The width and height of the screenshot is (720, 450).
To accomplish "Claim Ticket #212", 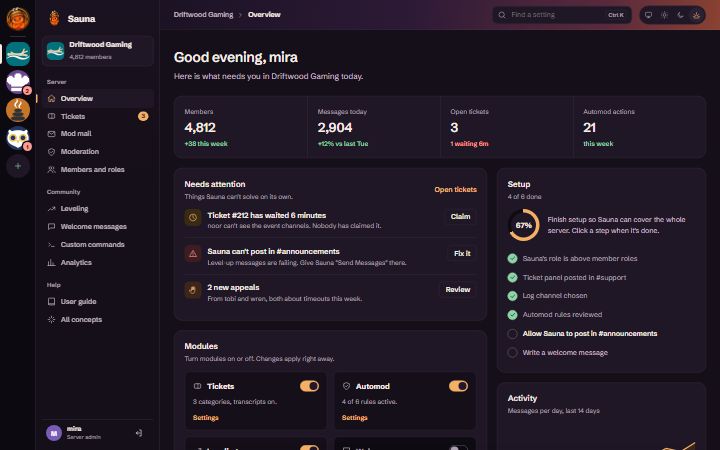I will coord(460,216).
